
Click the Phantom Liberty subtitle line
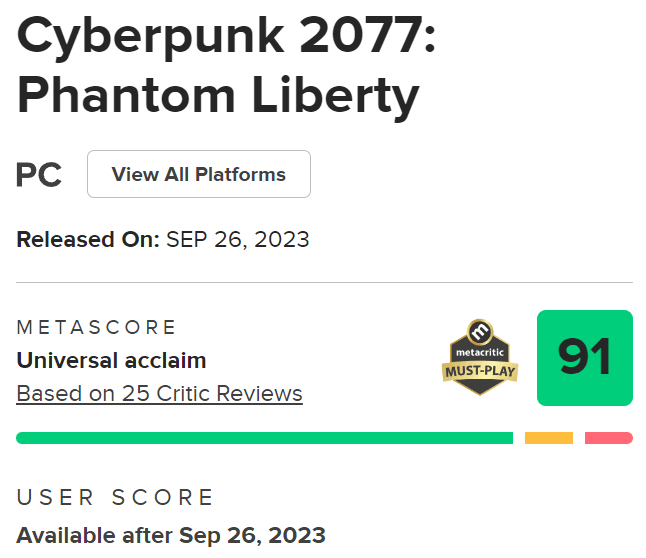(x=218, y=96)
